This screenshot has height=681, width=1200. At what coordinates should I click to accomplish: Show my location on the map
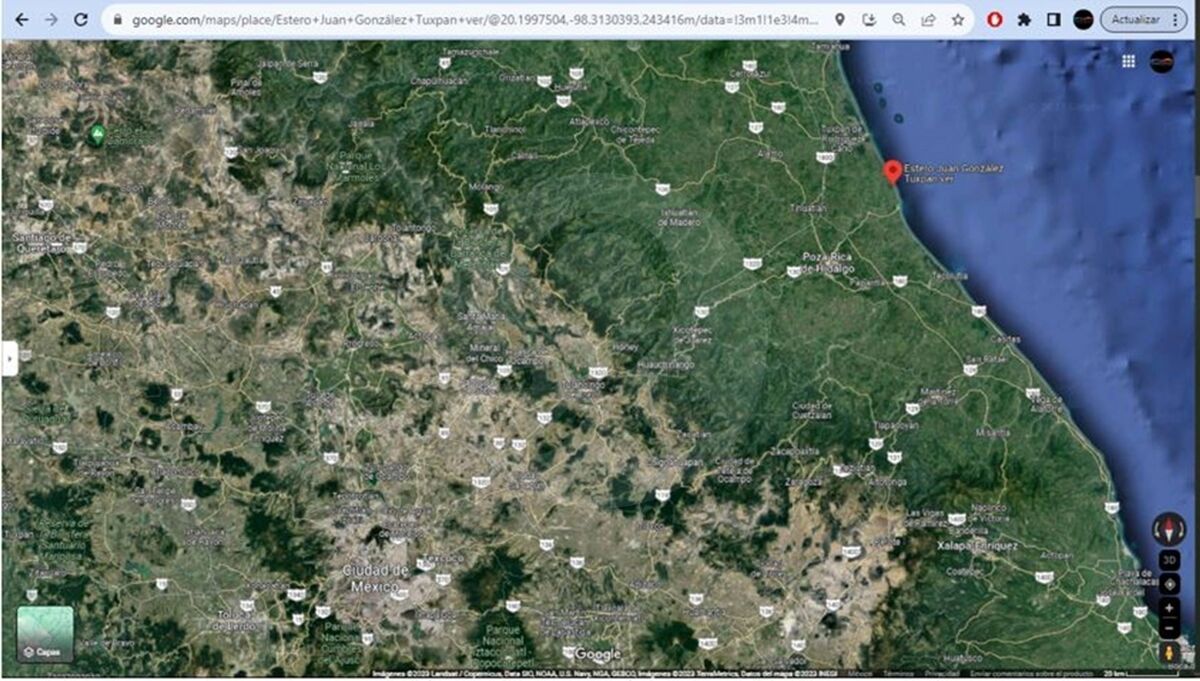click(1168, 584)
